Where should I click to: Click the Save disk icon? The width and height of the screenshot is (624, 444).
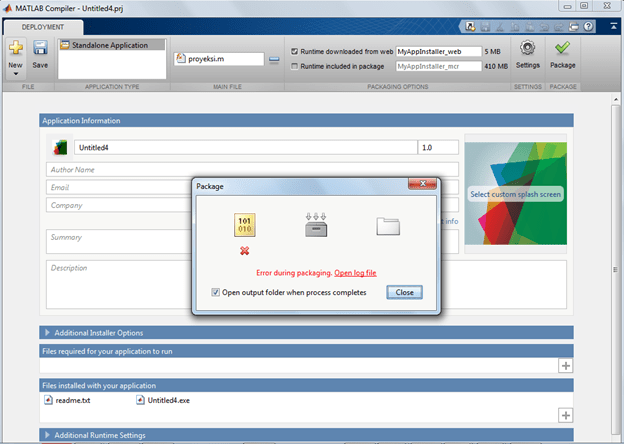(40, 48)
